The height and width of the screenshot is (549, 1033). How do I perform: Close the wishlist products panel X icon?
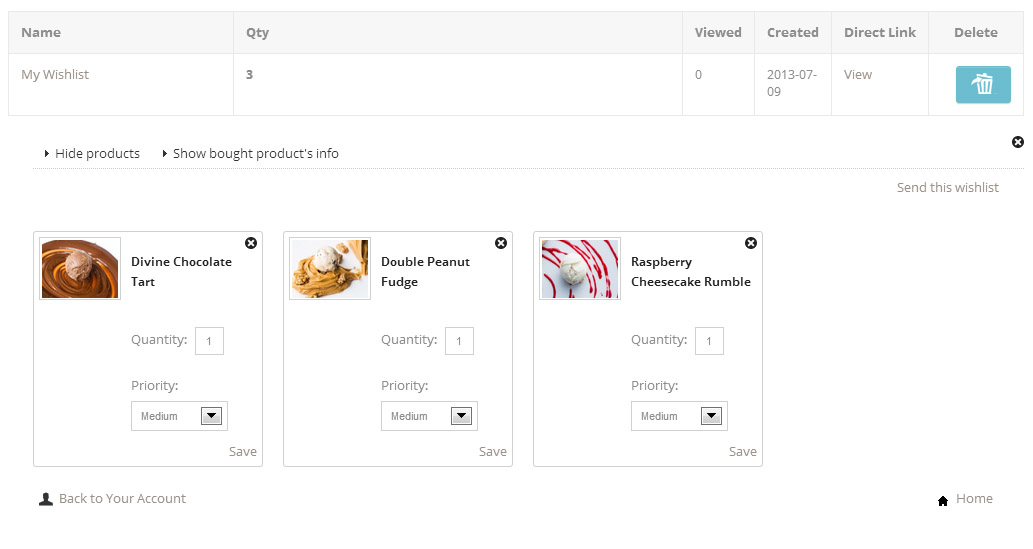[x=1018, y=142]
